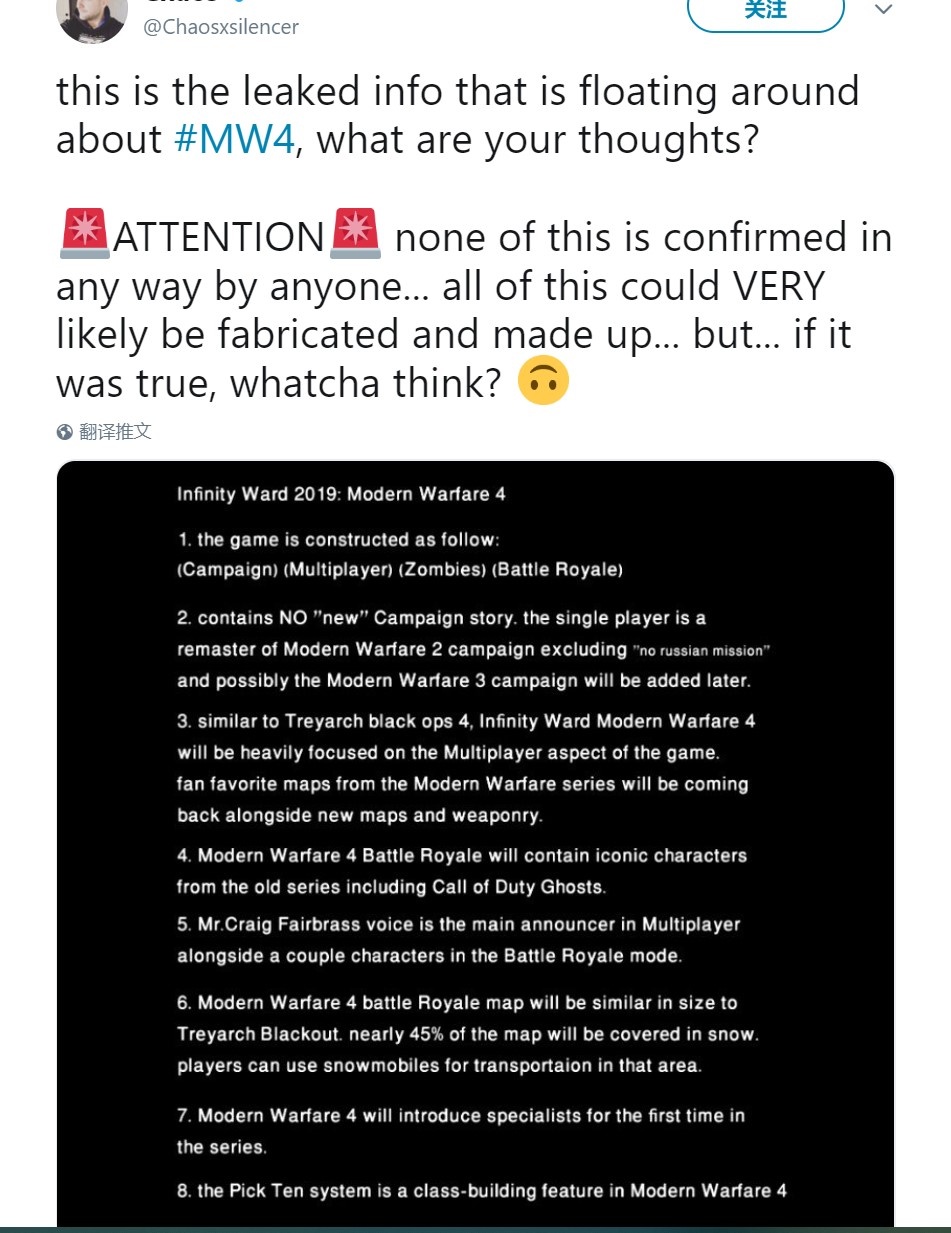Click the tweet author's profile avatar
Screen dimensions: 951x1233
92,17
